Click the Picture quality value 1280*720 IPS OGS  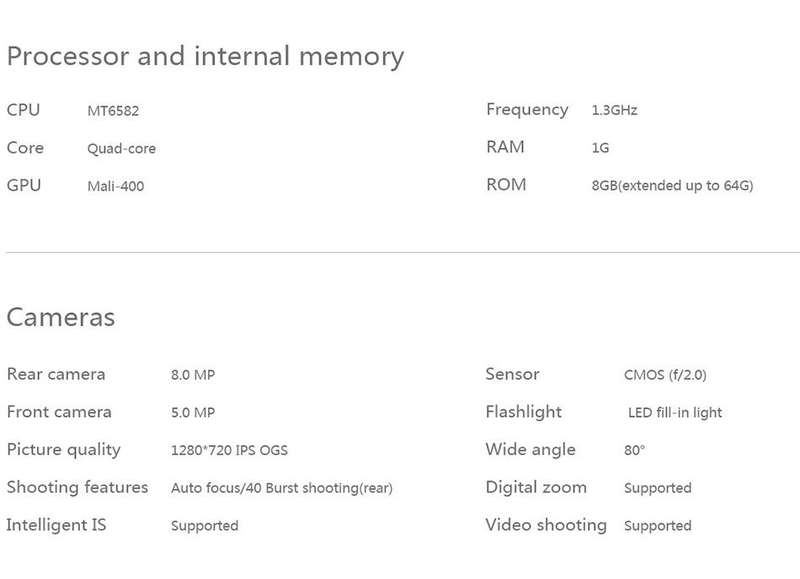[229, 450]
